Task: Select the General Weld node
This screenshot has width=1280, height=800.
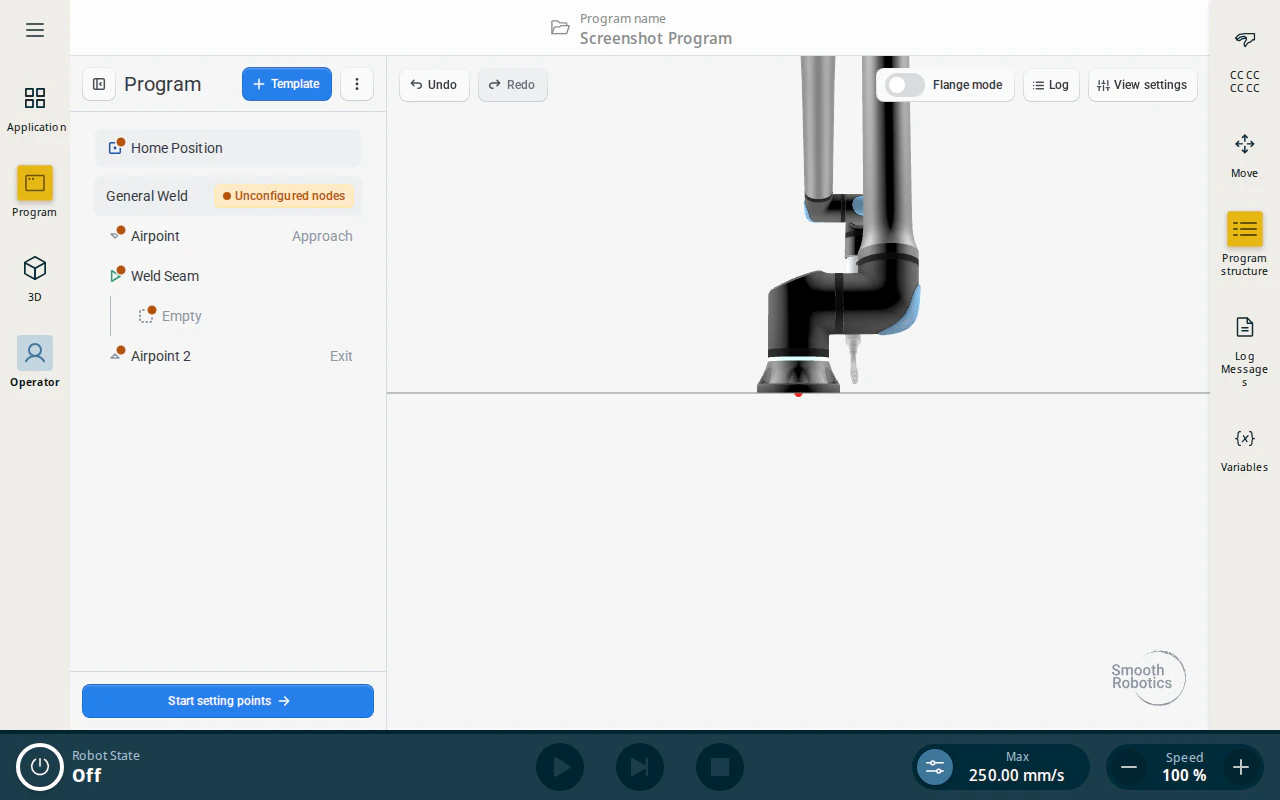Action: (147, 196)
